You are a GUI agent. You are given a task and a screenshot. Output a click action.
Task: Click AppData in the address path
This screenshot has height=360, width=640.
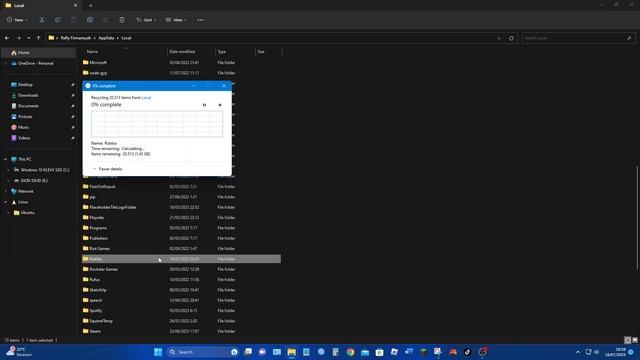pos(106,38)
